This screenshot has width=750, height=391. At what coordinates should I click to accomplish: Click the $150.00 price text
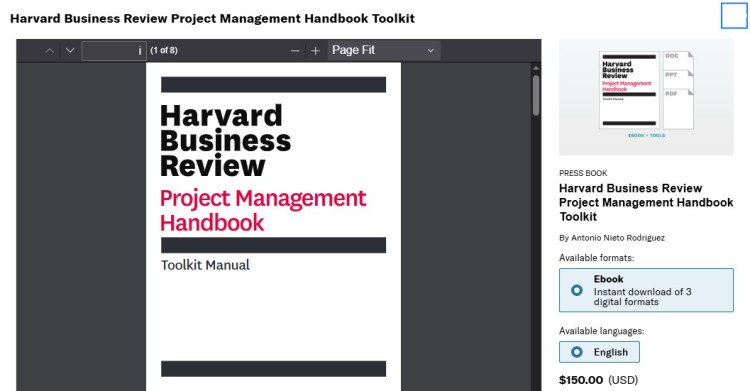coord(581,380)
